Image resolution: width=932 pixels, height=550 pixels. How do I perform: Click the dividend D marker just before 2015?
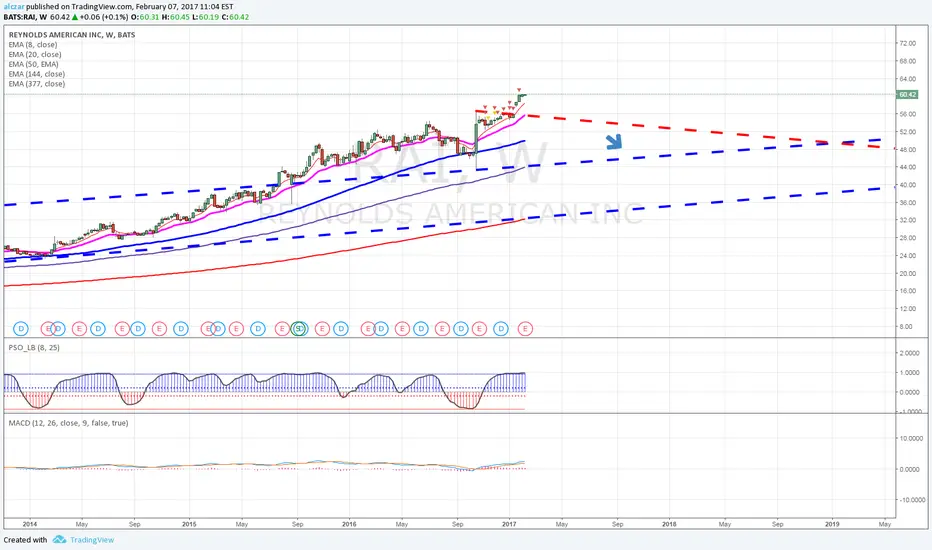tap(181, 328)
